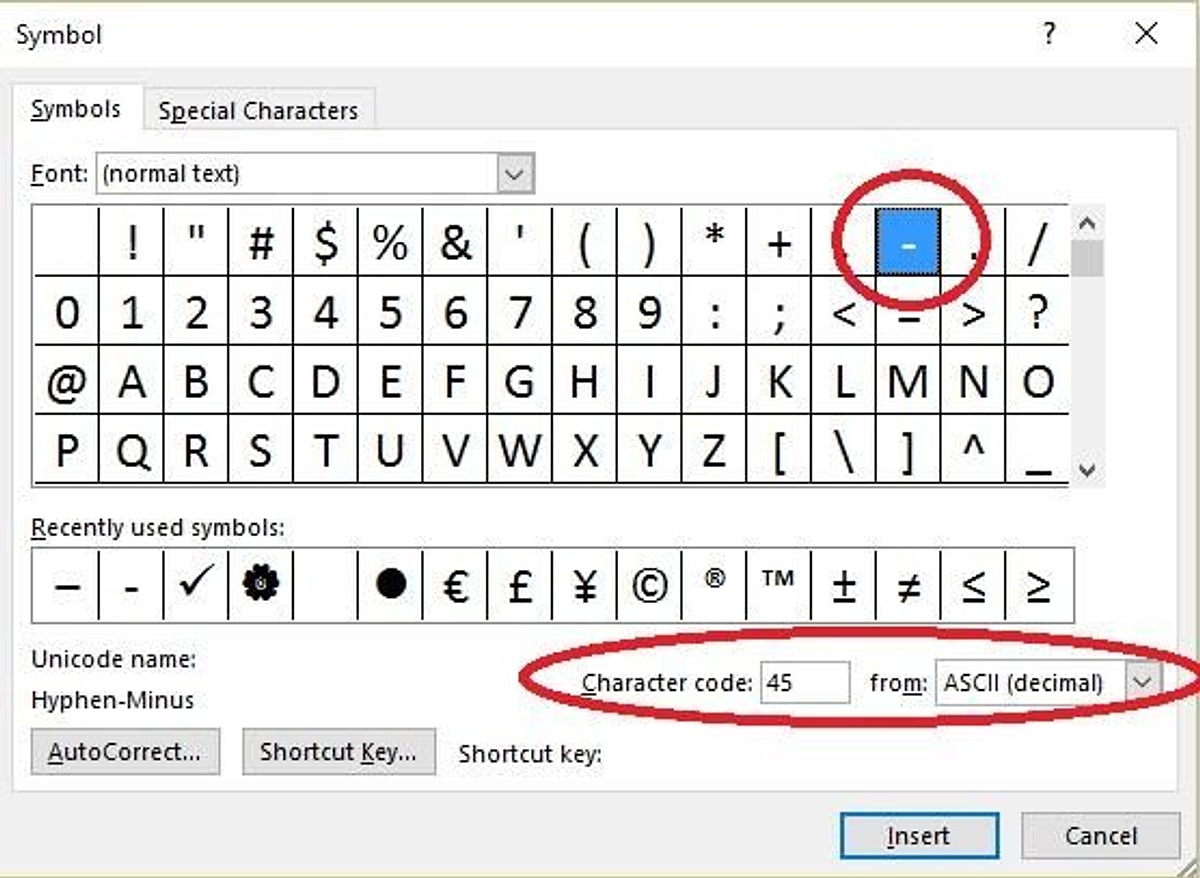
Task: Select the check mark in recently used symbols
Action: (195, 584)
